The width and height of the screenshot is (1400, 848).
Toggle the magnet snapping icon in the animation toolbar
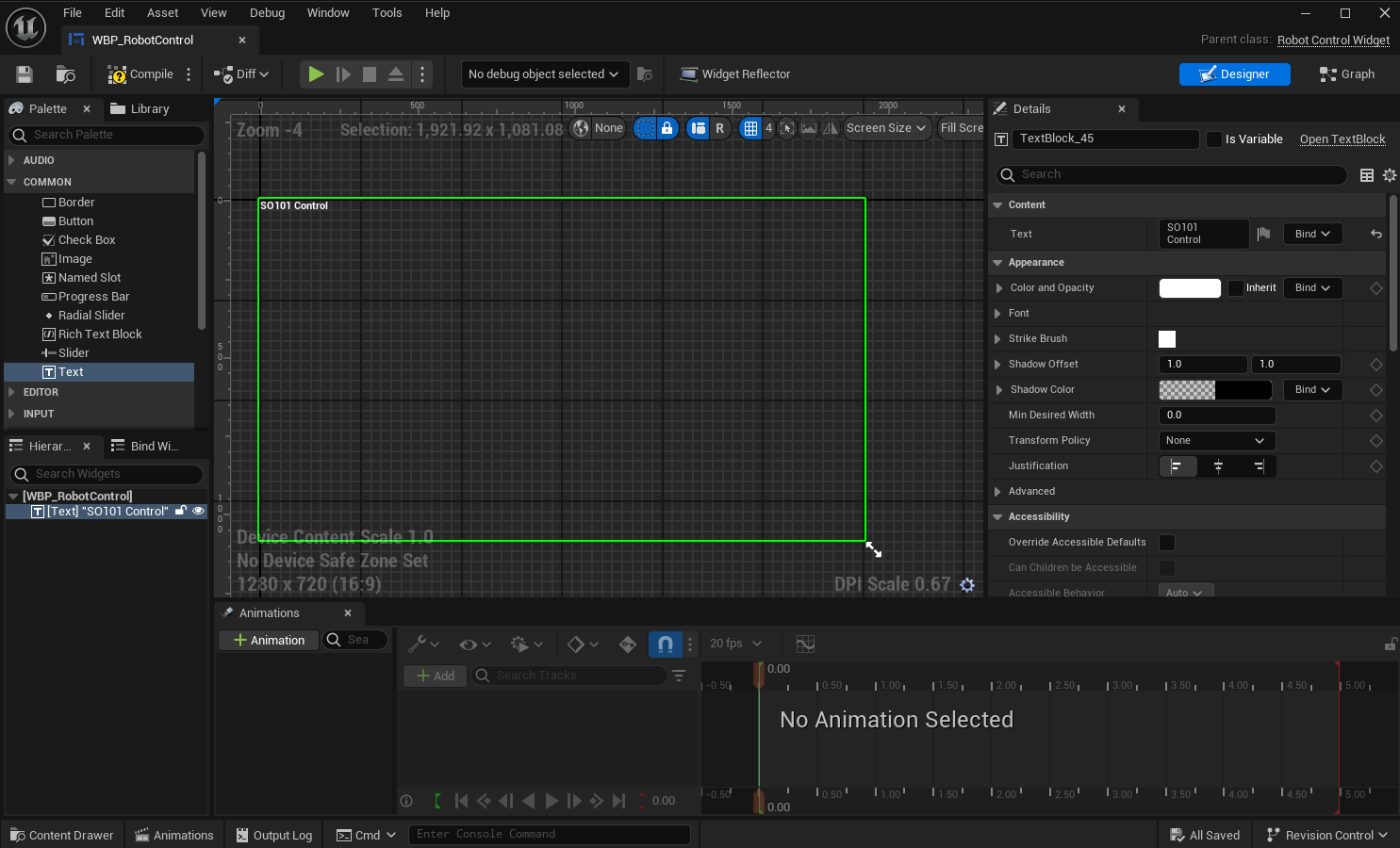click(665, 644)
